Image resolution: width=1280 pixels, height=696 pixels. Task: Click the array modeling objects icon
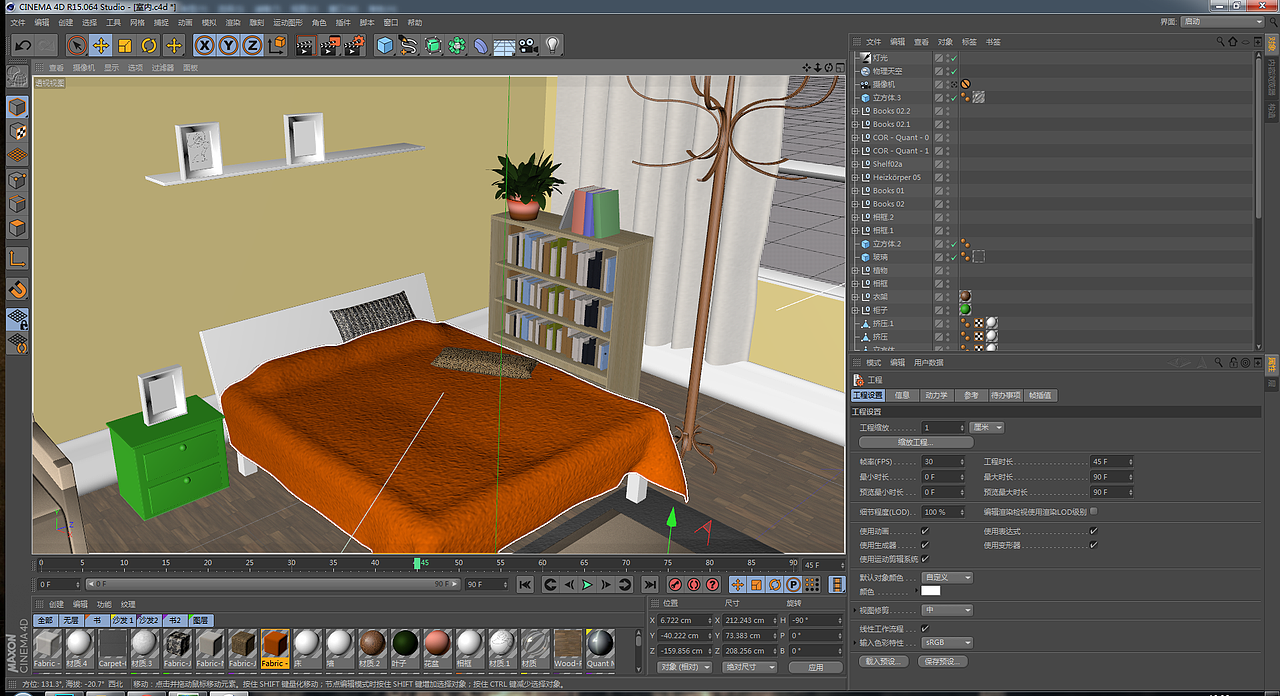pyautogui.click(x=457, y=45)
